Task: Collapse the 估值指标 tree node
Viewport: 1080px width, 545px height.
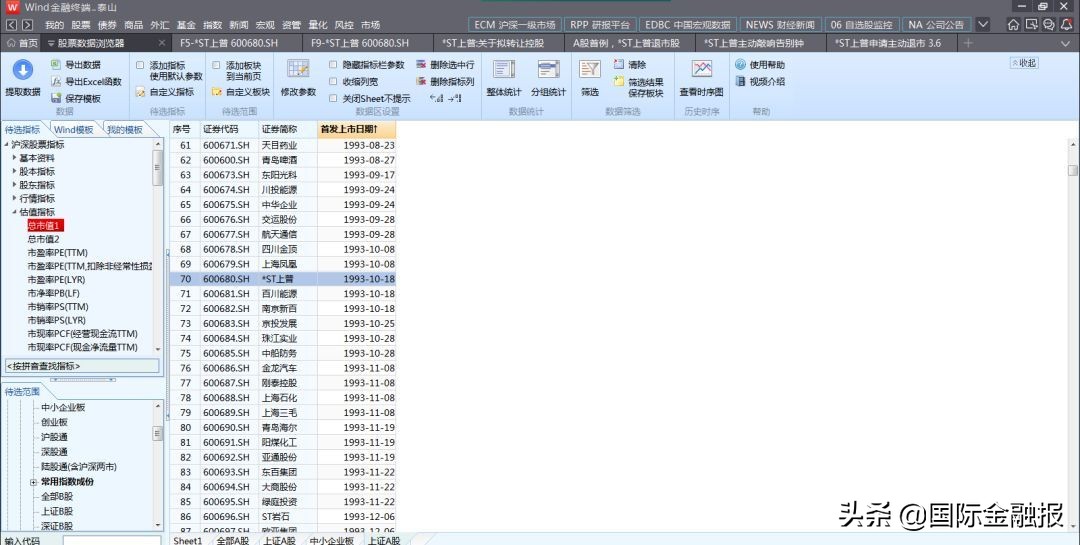Action: (14, 212)
